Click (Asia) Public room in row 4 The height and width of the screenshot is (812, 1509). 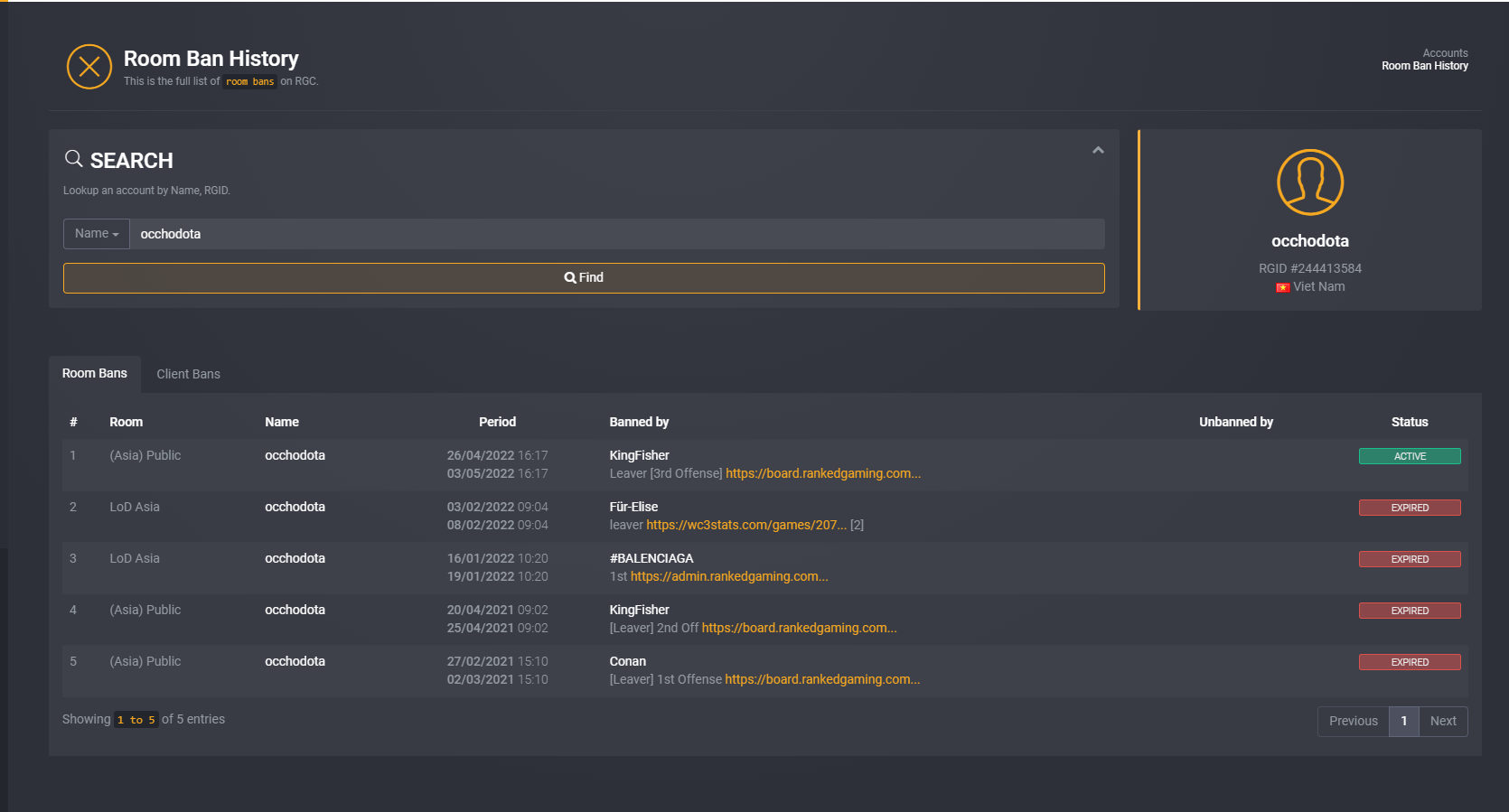[145, 610]
